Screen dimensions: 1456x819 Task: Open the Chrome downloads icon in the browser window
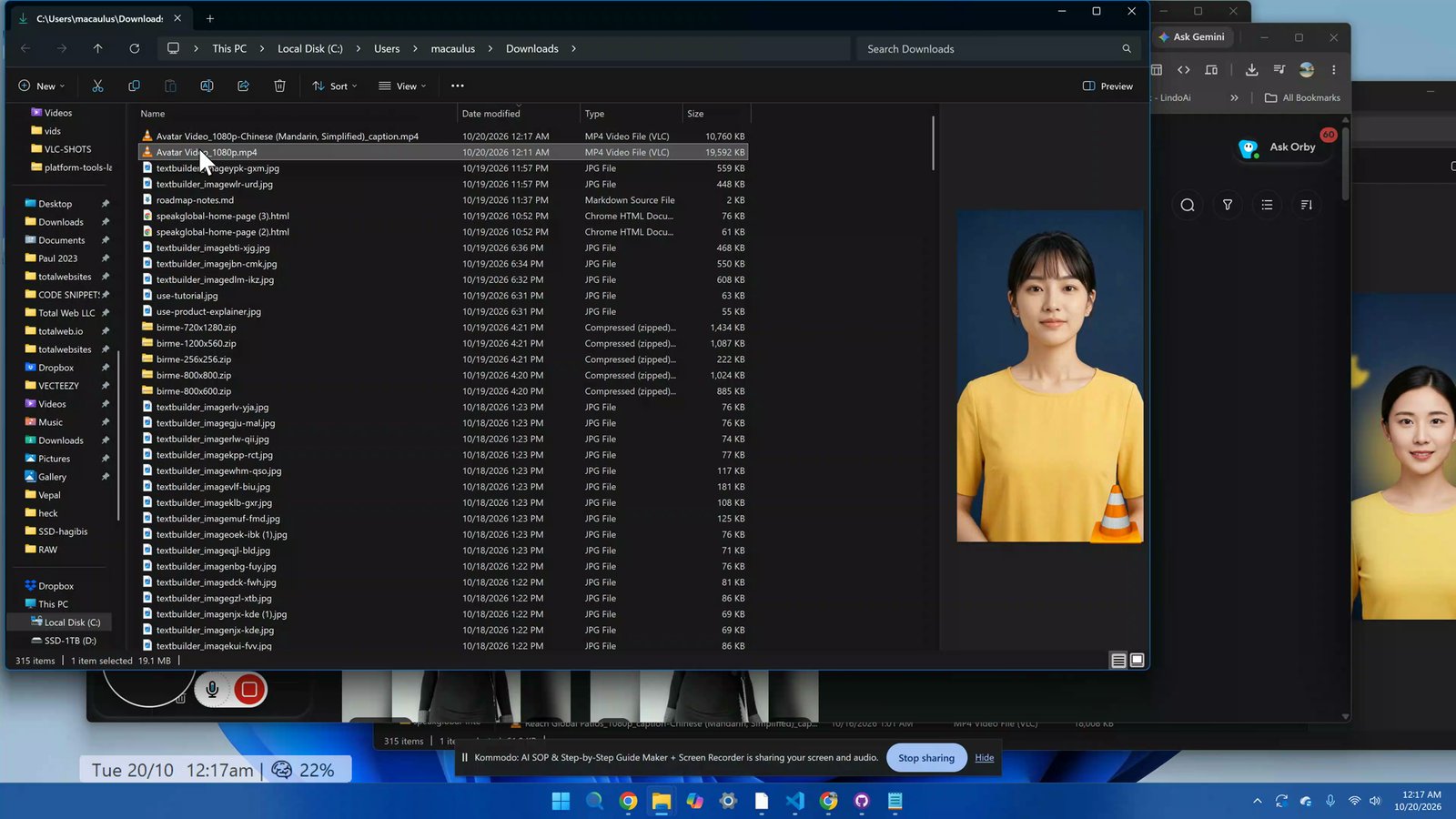tap(1252, 70)
